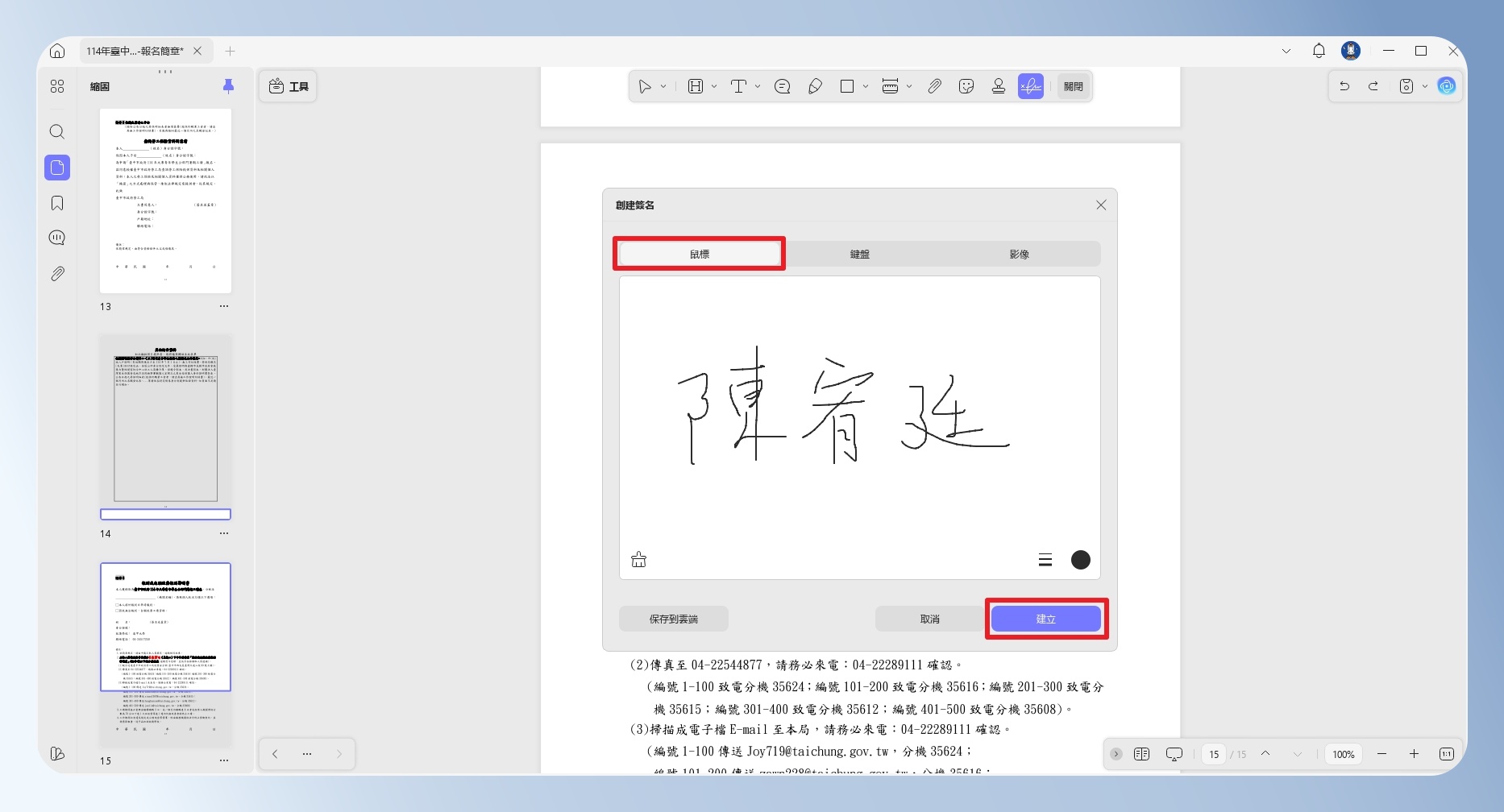
Task: Click the undo arrow icon
Action: pyautogui.click(x=1344, y=86)
